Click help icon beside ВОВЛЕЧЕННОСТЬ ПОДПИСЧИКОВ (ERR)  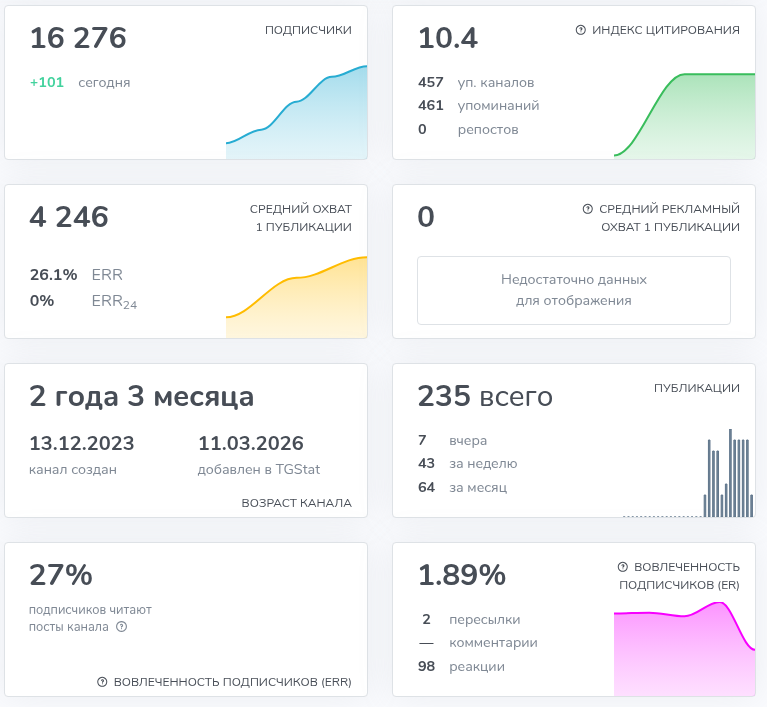tap(102, 682)
